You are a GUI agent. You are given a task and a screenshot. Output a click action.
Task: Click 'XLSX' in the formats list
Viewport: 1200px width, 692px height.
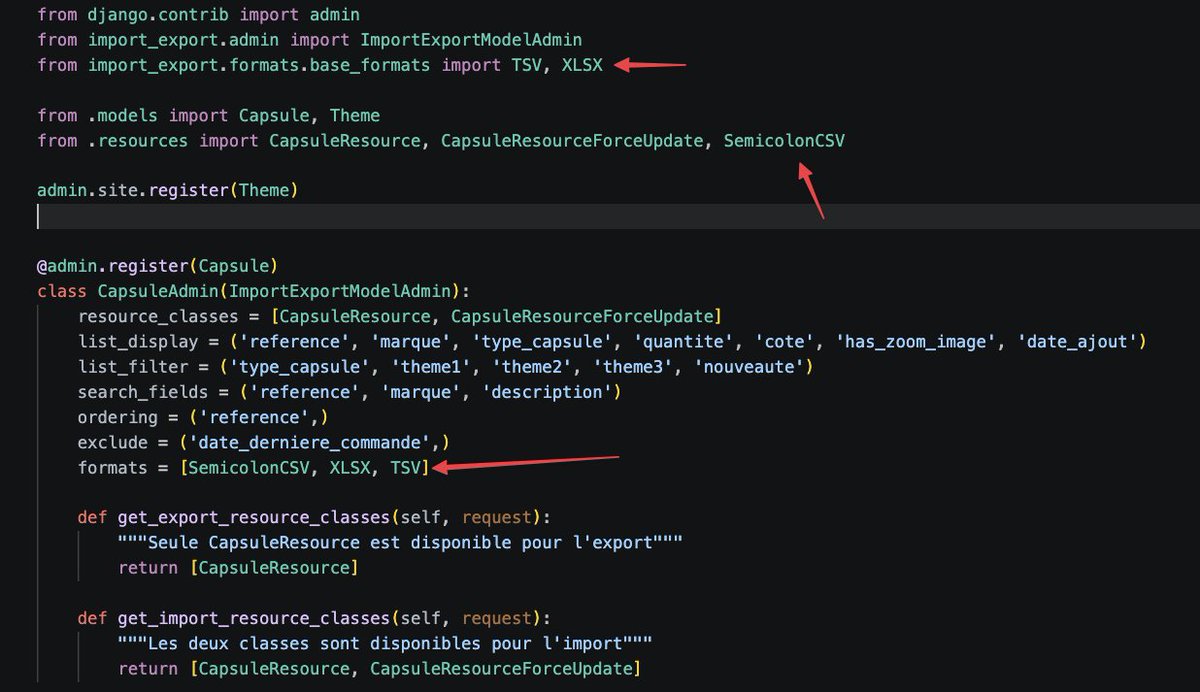point(350,467)
